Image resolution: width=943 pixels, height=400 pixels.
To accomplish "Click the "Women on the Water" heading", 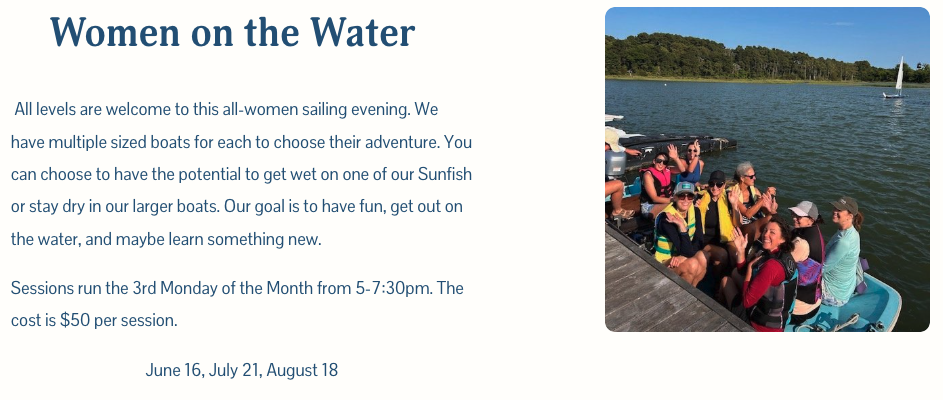I will pyautogui.click(x=232, y=32).
